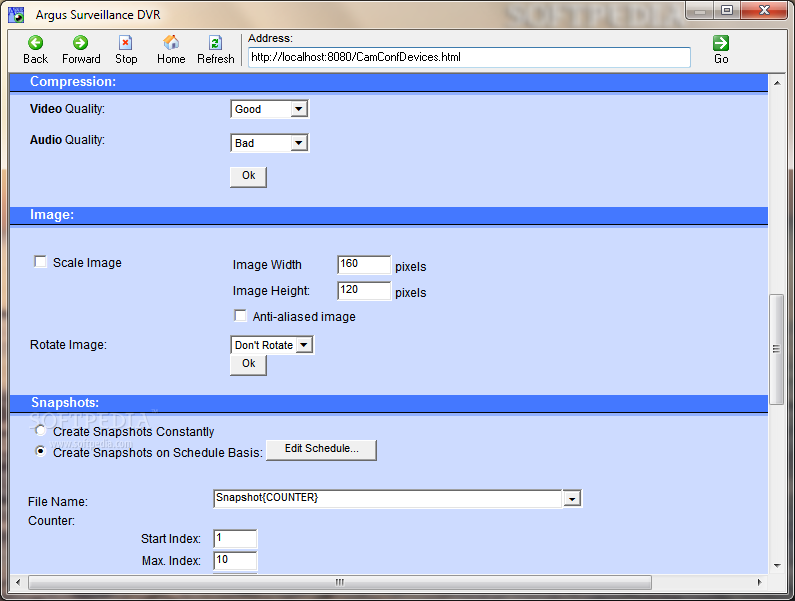Close the Argus Surveillance DVR window

(764, 10)
